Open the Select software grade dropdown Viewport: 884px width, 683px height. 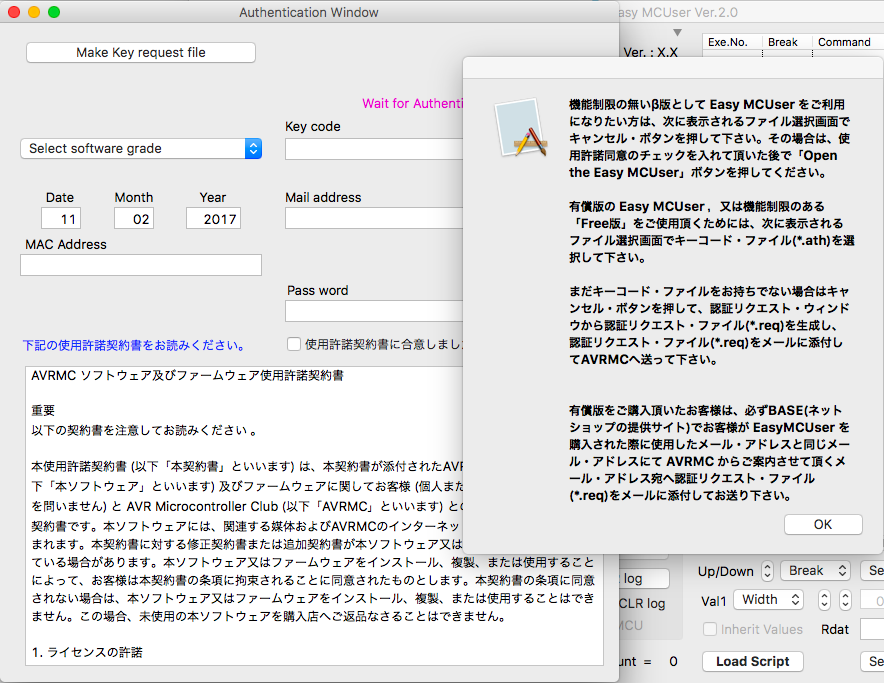141,148
